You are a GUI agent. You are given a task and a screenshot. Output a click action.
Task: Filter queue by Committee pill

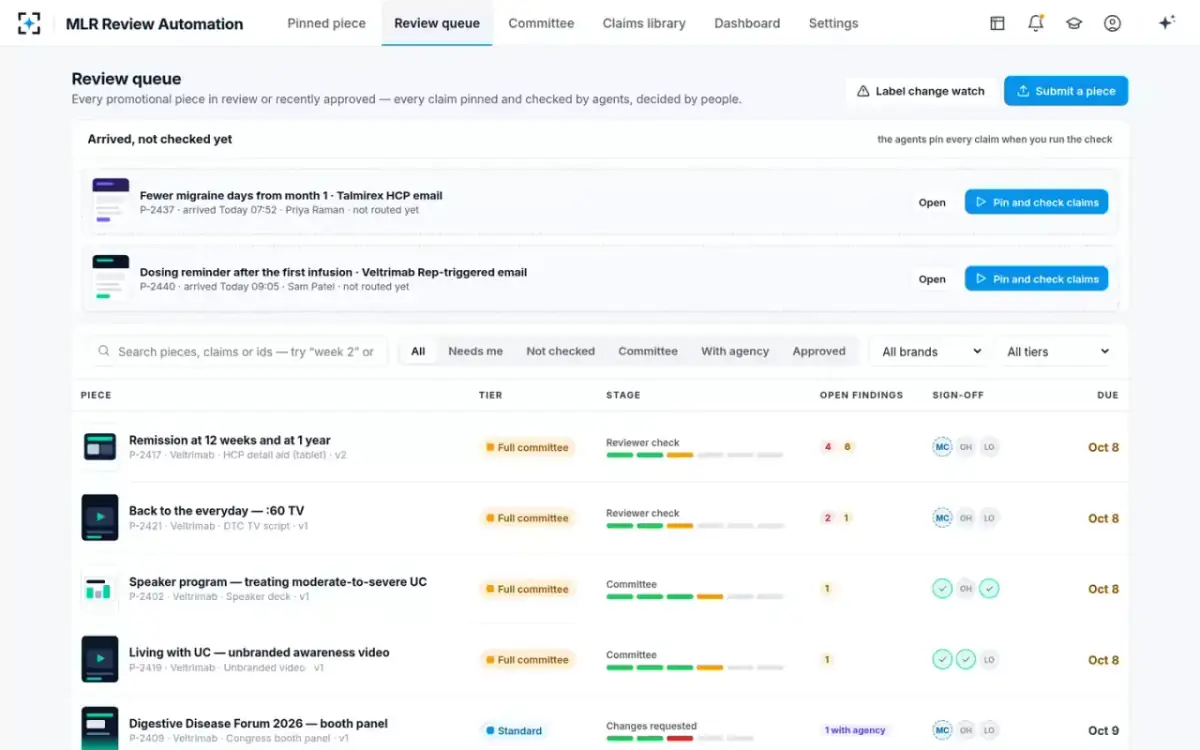pyautogui.click(x=648, y=351)
